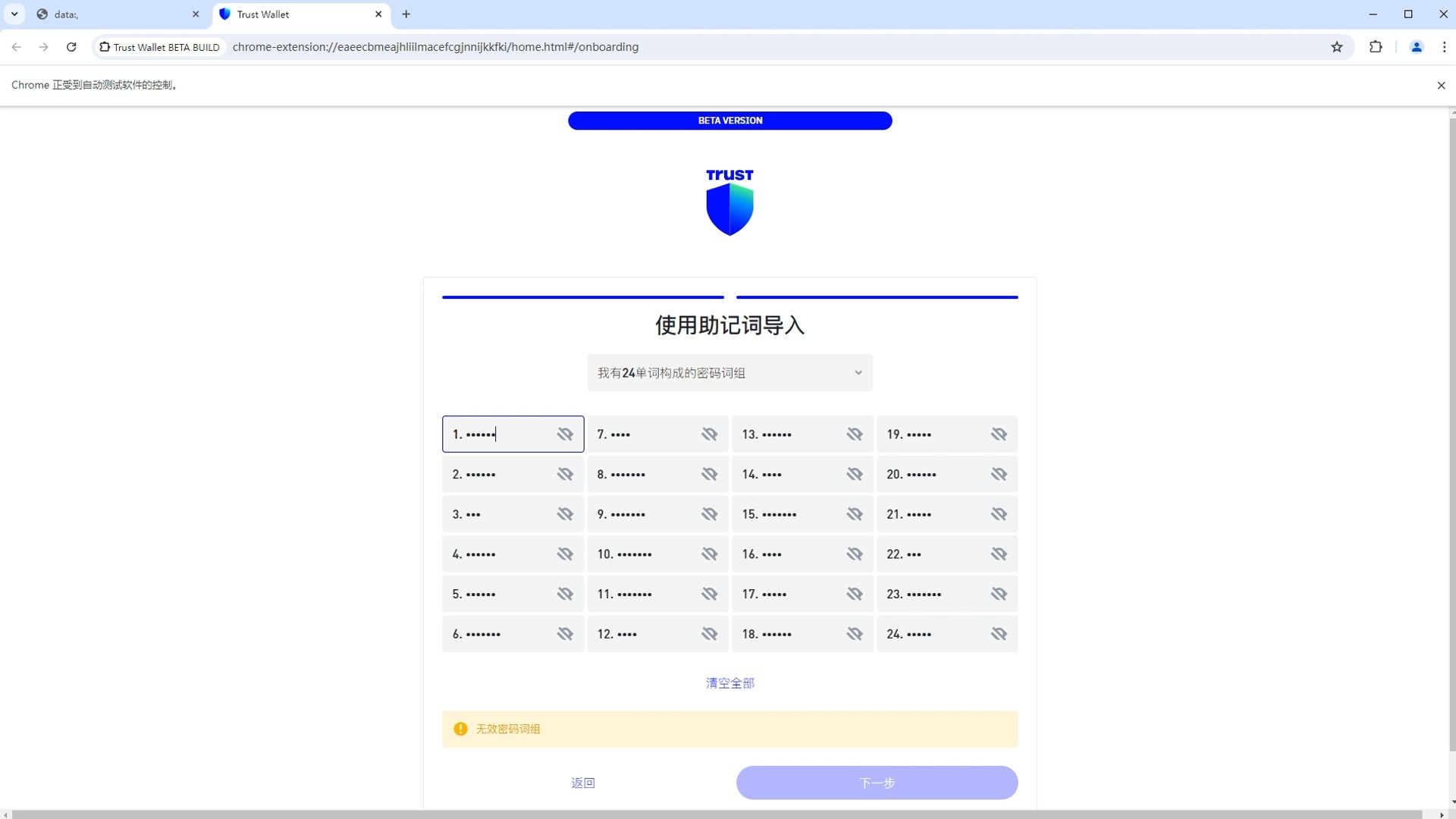Click 清空全部 to clear all words
The image size is (1456, 819).
point(730,683)
